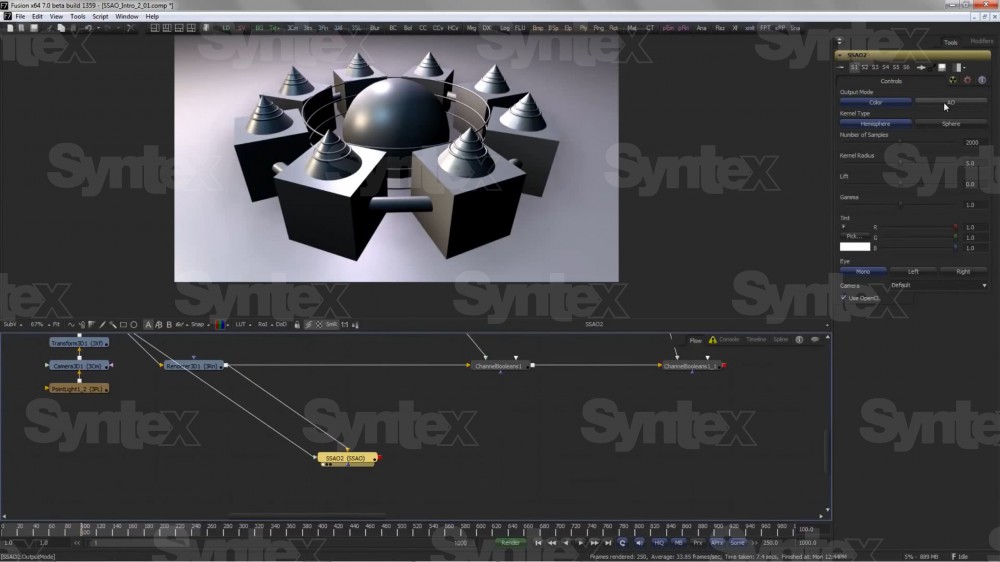This screenshot has height=562, width=1000.
Task: Click the Merge (Mrg) tool button
Action: (x=472, y=28)
